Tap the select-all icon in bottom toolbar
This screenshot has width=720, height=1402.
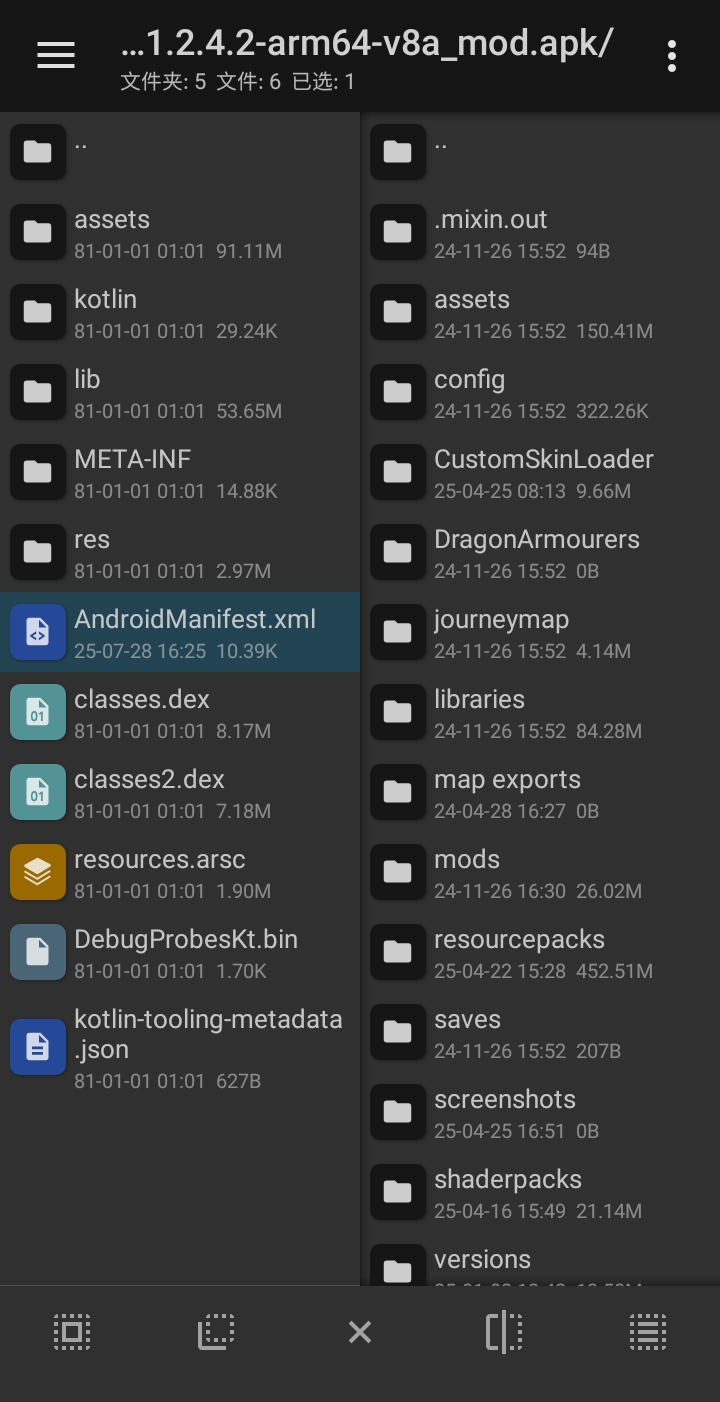71,1332
